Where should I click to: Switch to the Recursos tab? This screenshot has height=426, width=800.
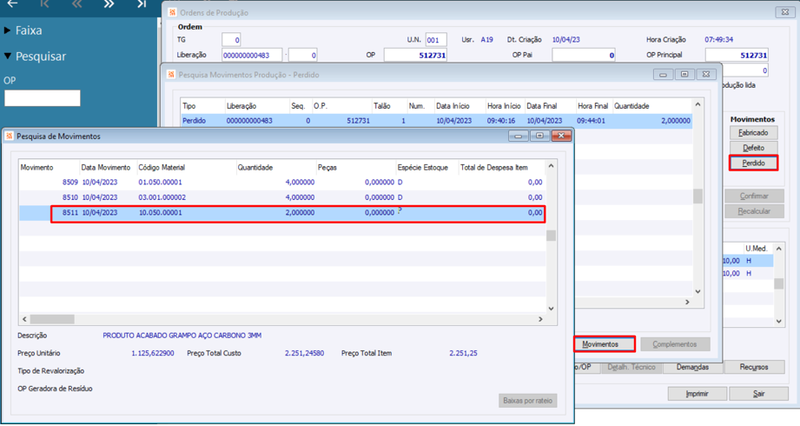(754, 367)
